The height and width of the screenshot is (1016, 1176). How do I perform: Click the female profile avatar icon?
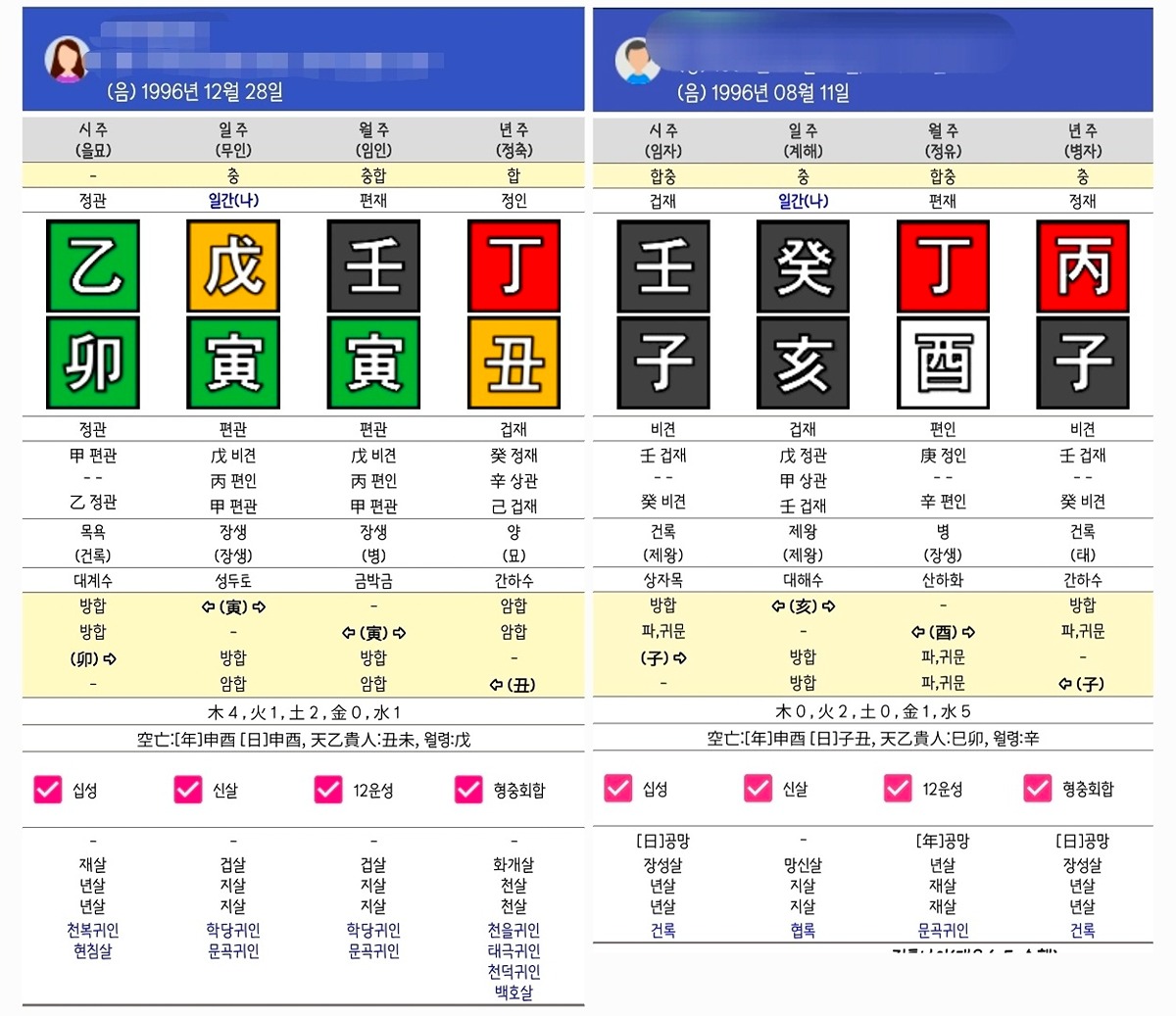(67, 60)
